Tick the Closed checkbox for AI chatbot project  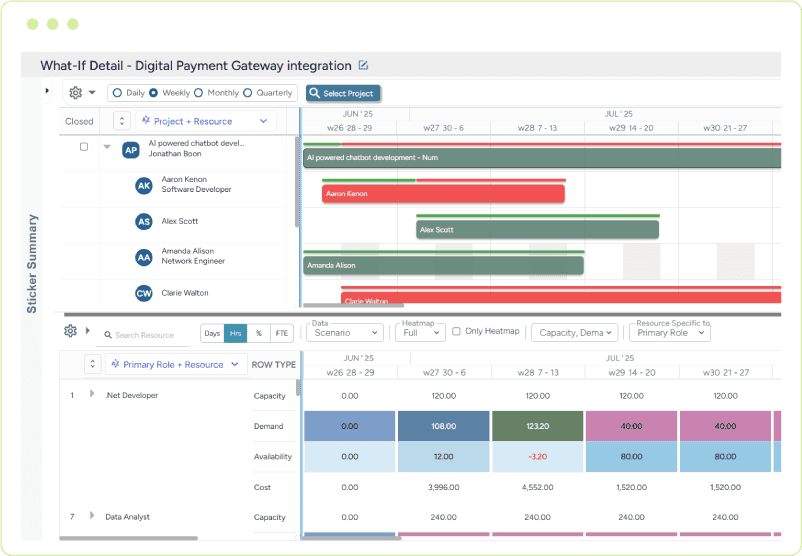(84, 147)
